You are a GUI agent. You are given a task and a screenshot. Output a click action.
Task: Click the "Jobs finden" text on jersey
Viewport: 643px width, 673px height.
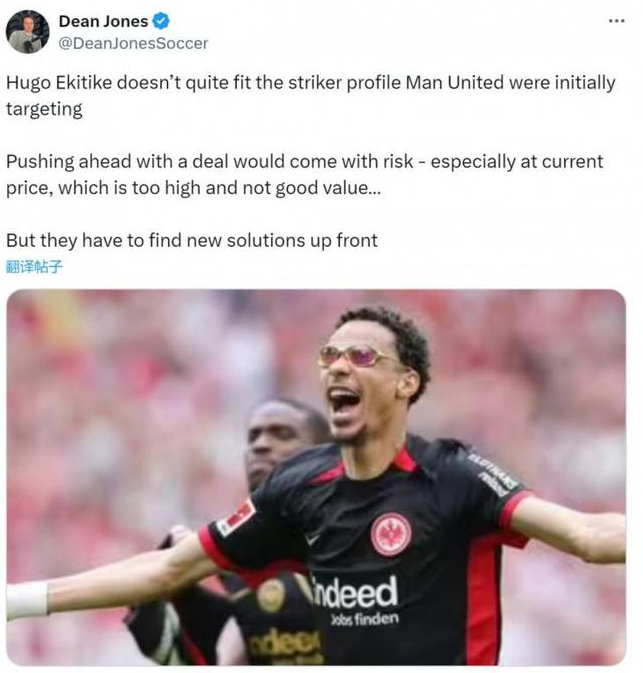pos(364,619)
